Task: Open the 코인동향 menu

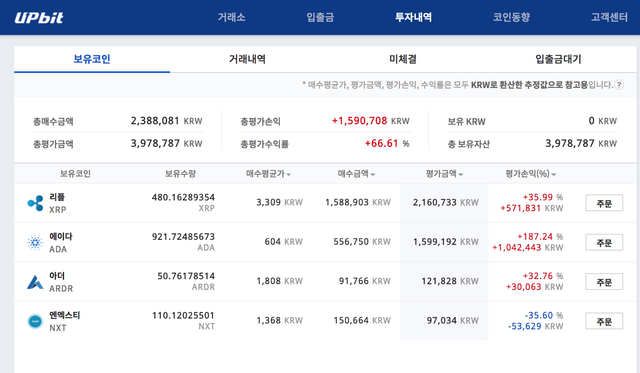Action: tap(511, 17)
